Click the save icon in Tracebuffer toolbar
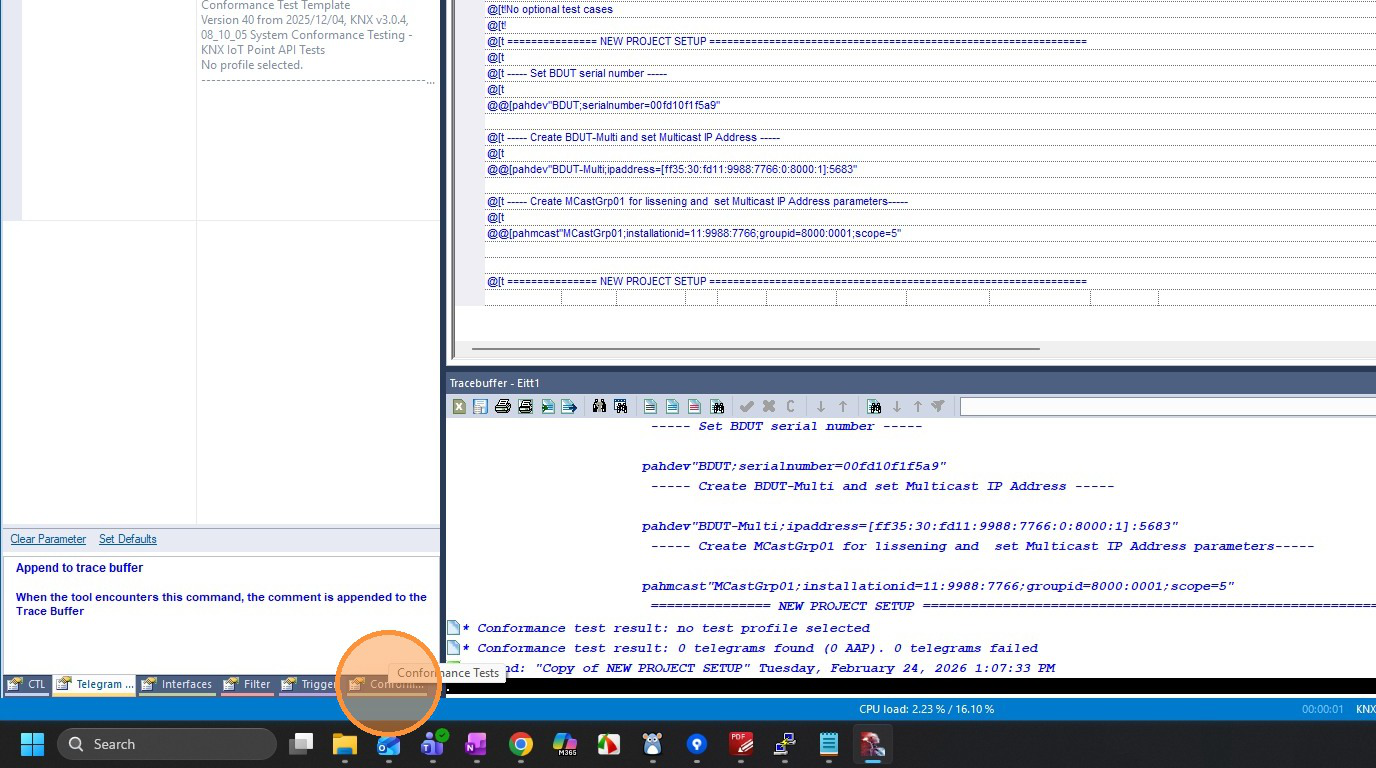1376x768 pixels. 480,407
